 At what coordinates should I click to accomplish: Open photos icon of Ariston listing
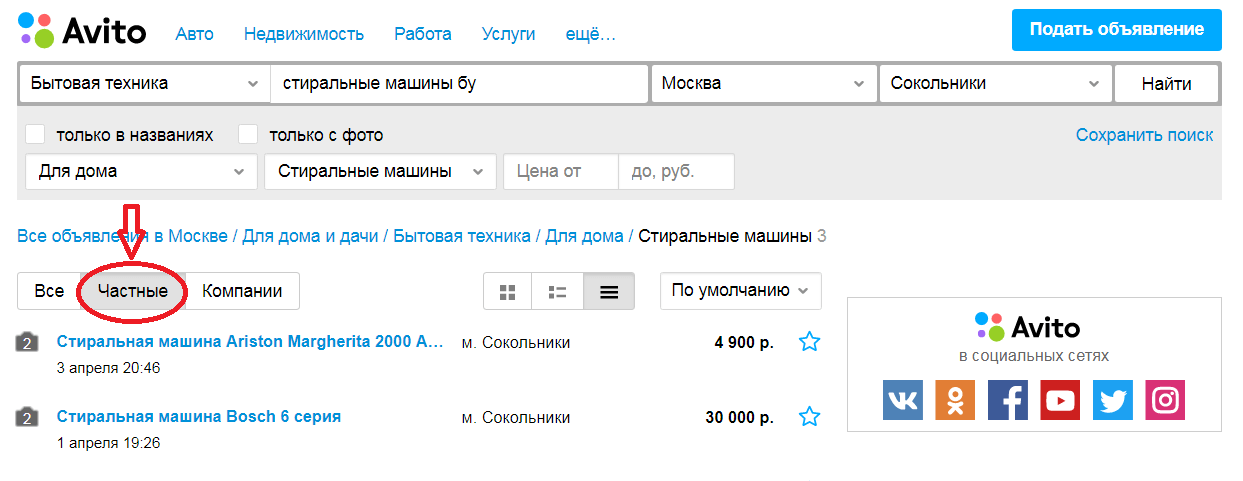coord(27,343)
